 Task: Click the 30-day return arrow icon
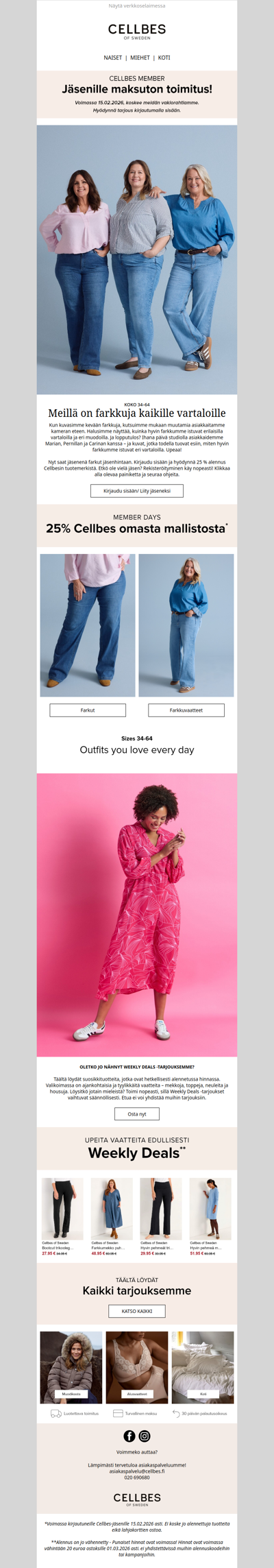coord(176,1413)
